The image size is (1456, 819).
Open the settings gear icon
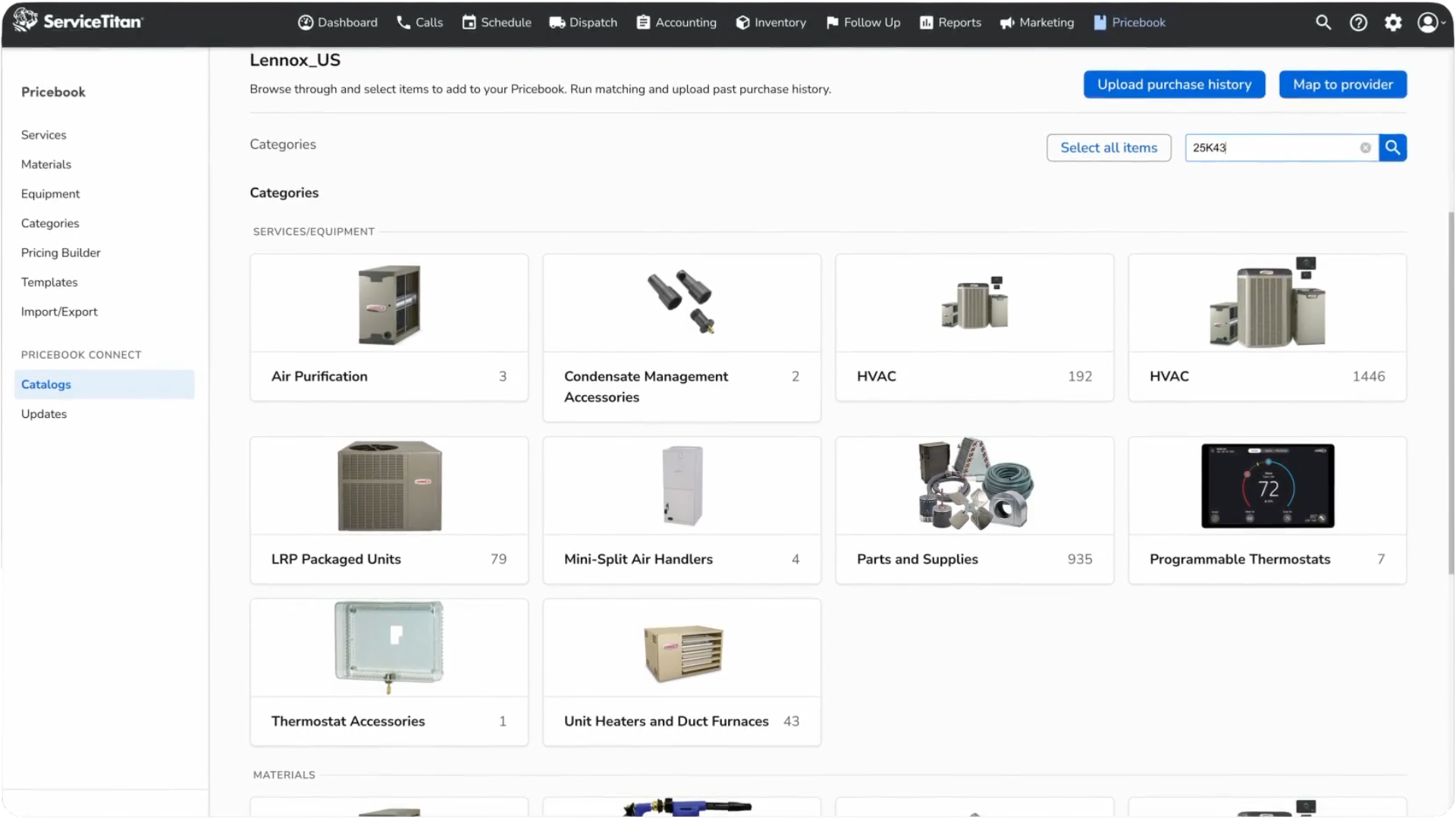(1393, 23)
